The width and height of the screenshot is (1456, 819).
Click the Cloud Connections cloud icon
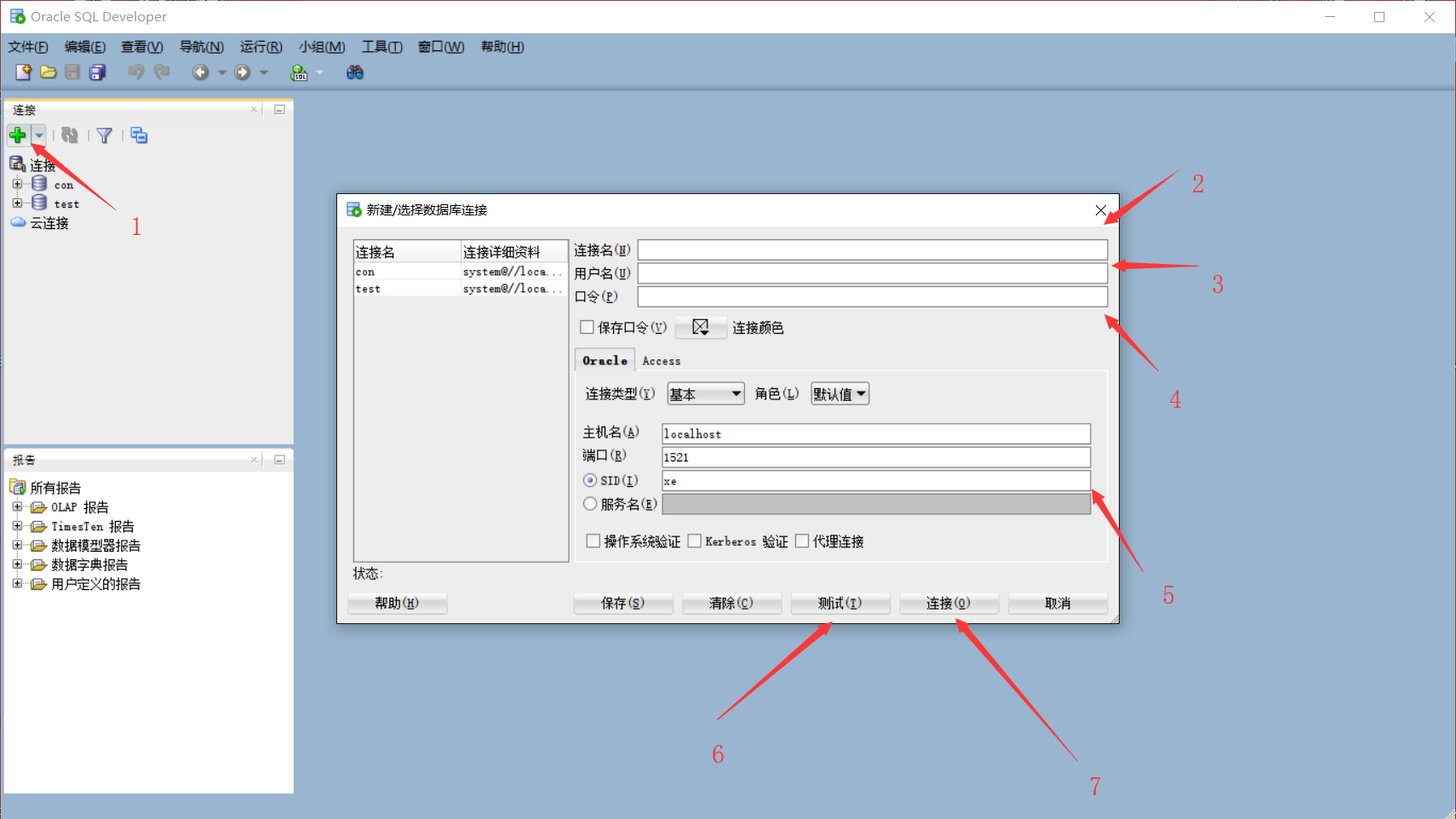(18, 222)
